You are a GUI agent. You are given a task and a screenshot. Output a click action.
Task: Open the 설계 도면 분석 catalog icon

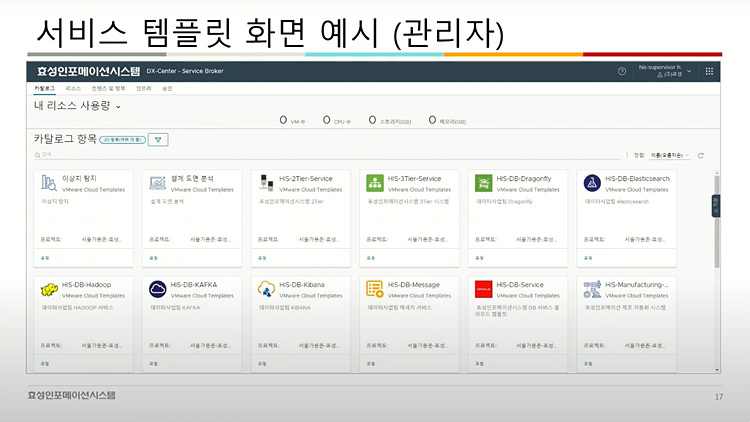tap(157, 183)
